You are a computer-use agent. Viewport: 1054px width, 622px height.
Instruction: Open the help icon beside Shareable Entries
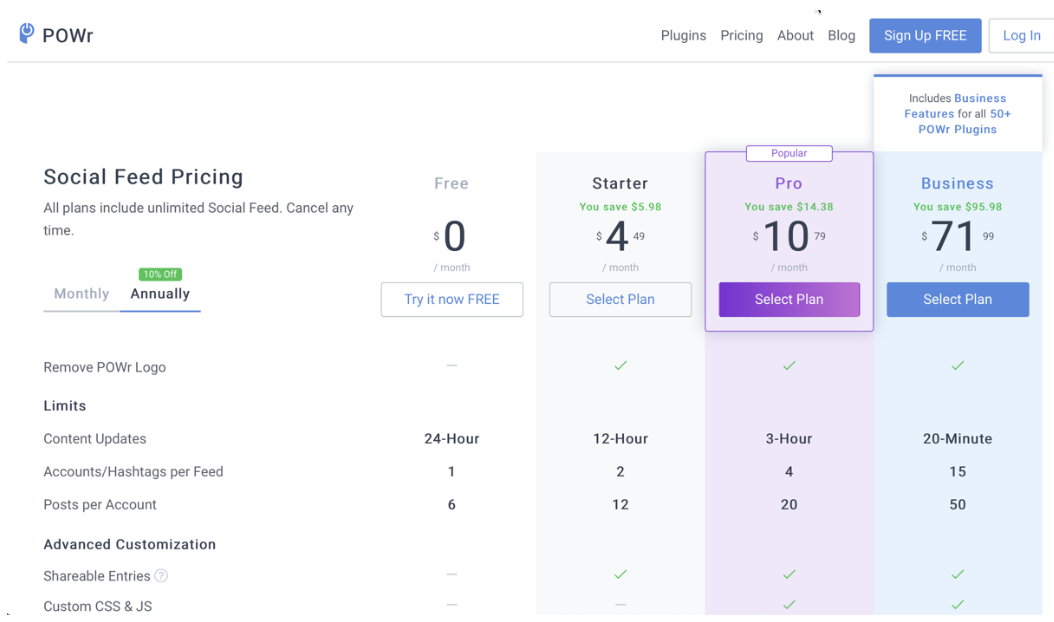[x=163, y=576]
